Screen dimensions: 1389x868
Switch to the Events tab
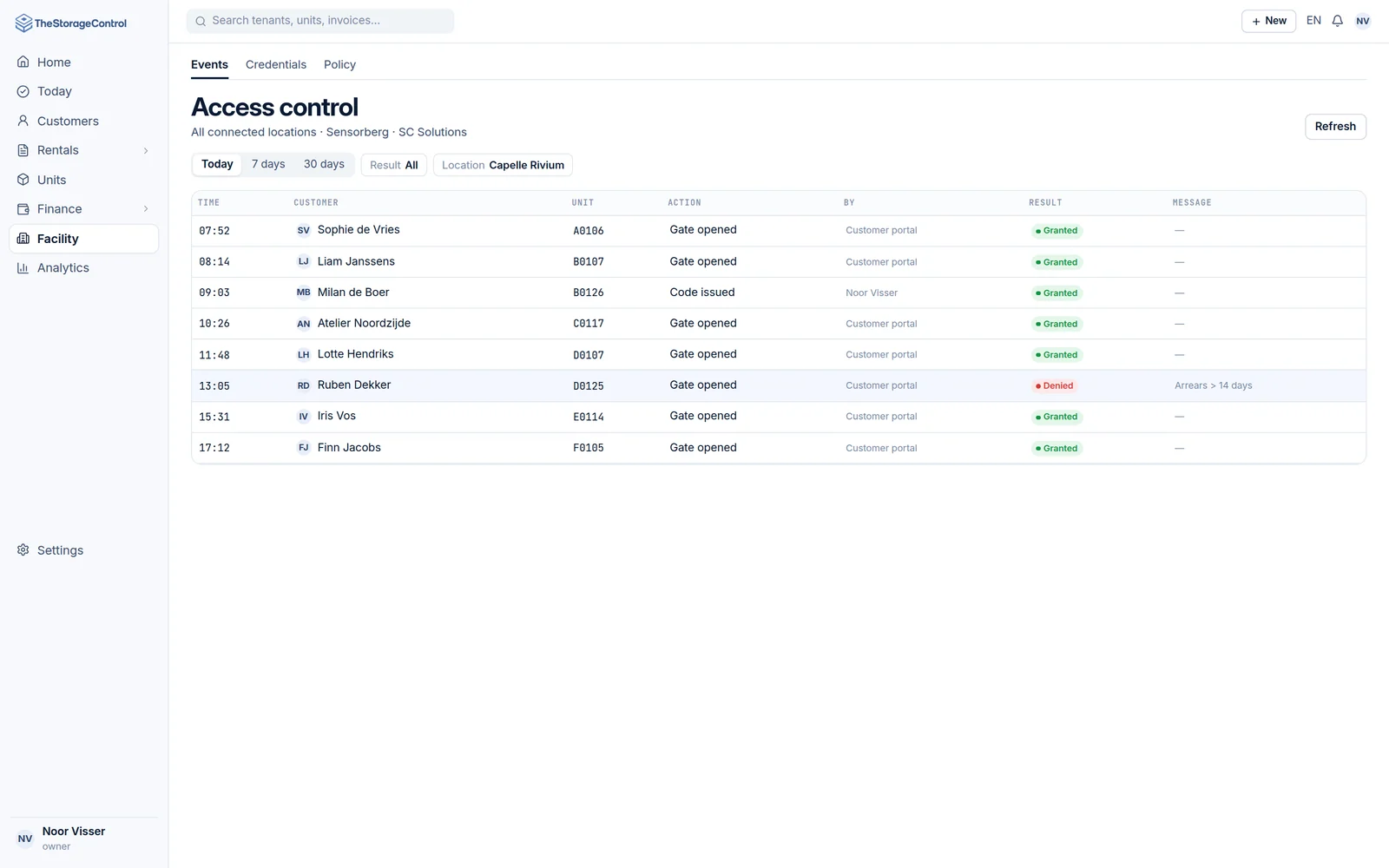point(209,65)
